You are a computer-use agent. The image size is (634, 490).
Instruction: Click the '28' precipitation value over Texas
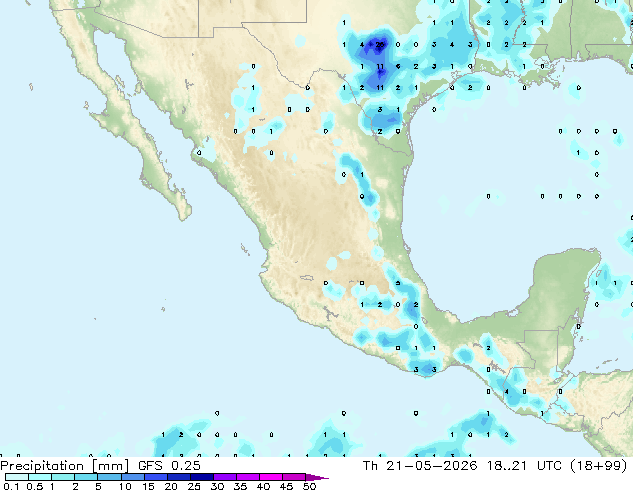380,44
